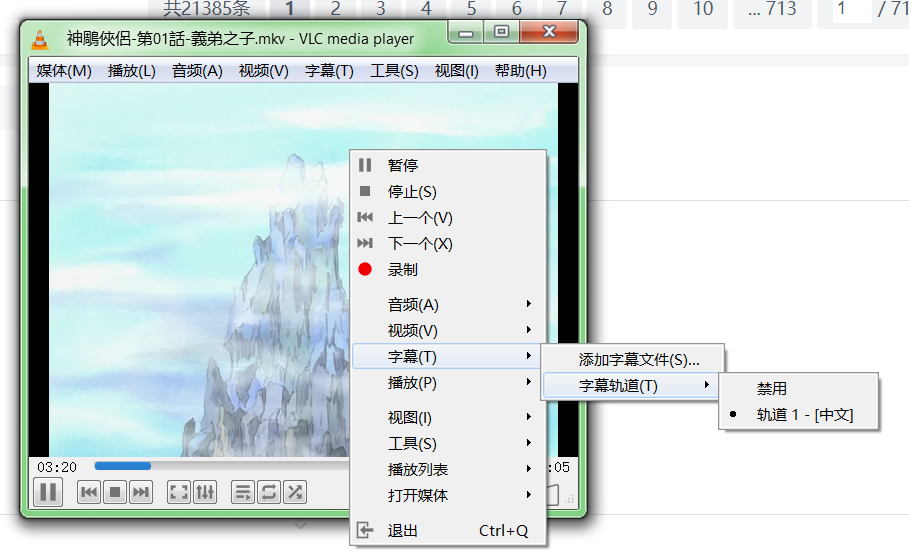Toggle shuffle random icon
909x560 pixels.
pos(294,493)
